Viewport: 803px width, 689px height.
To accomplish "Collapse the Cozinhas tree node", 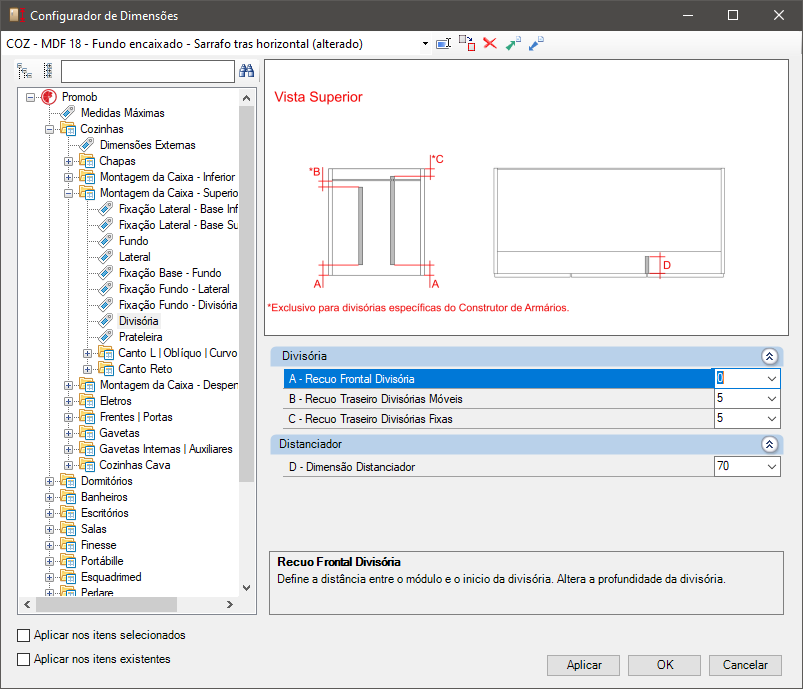I will (50, 129).
